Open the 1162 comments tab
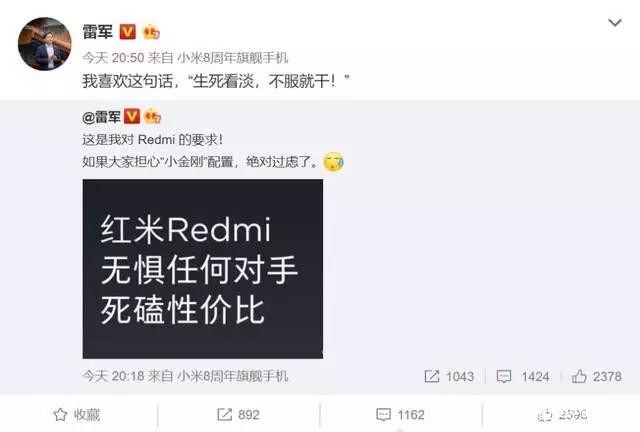The width and height of the screenshot is (640, 432). [x=400, y=415]
